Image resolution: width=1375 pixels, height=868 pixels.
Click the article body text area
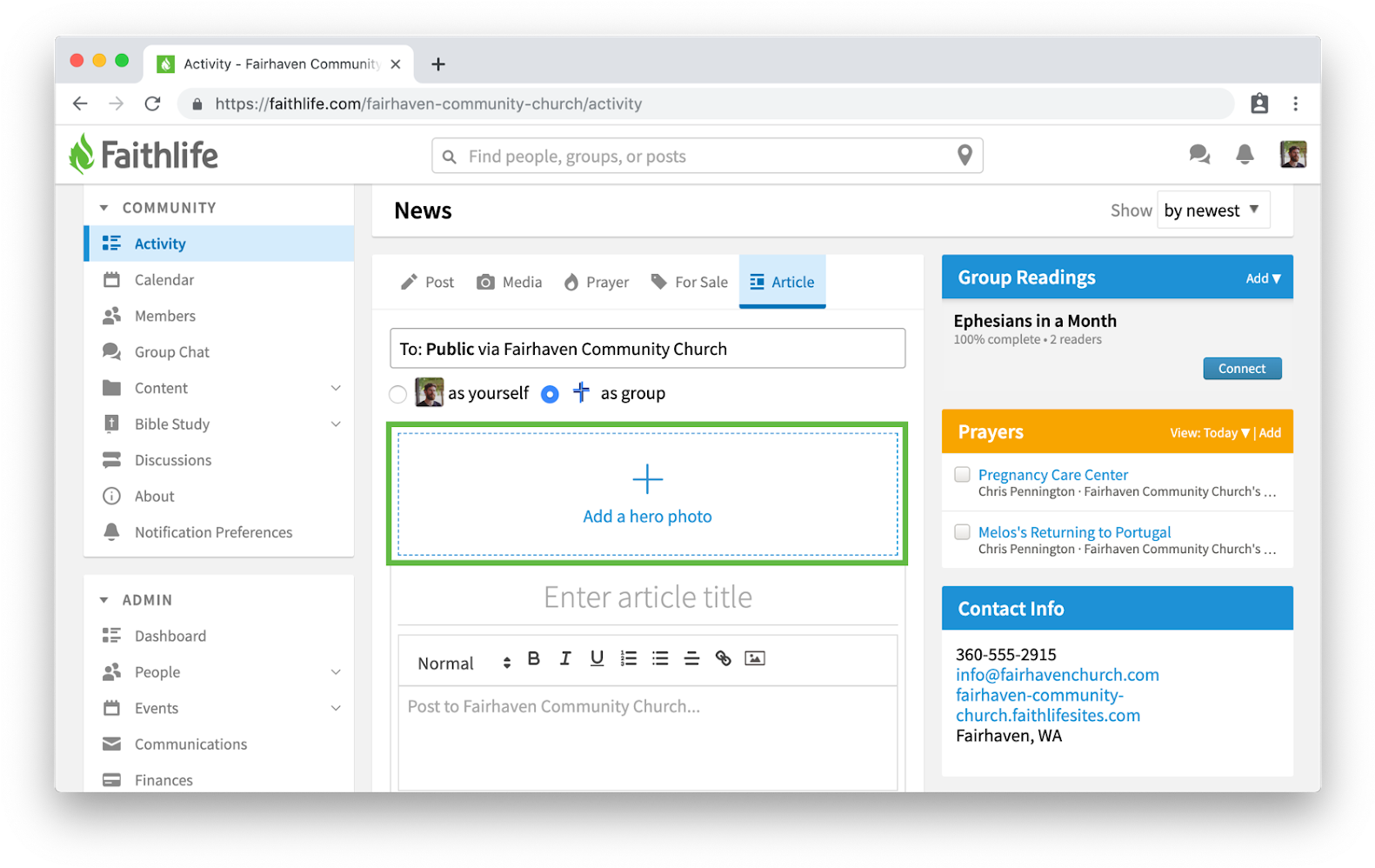(x=647, y=738)
